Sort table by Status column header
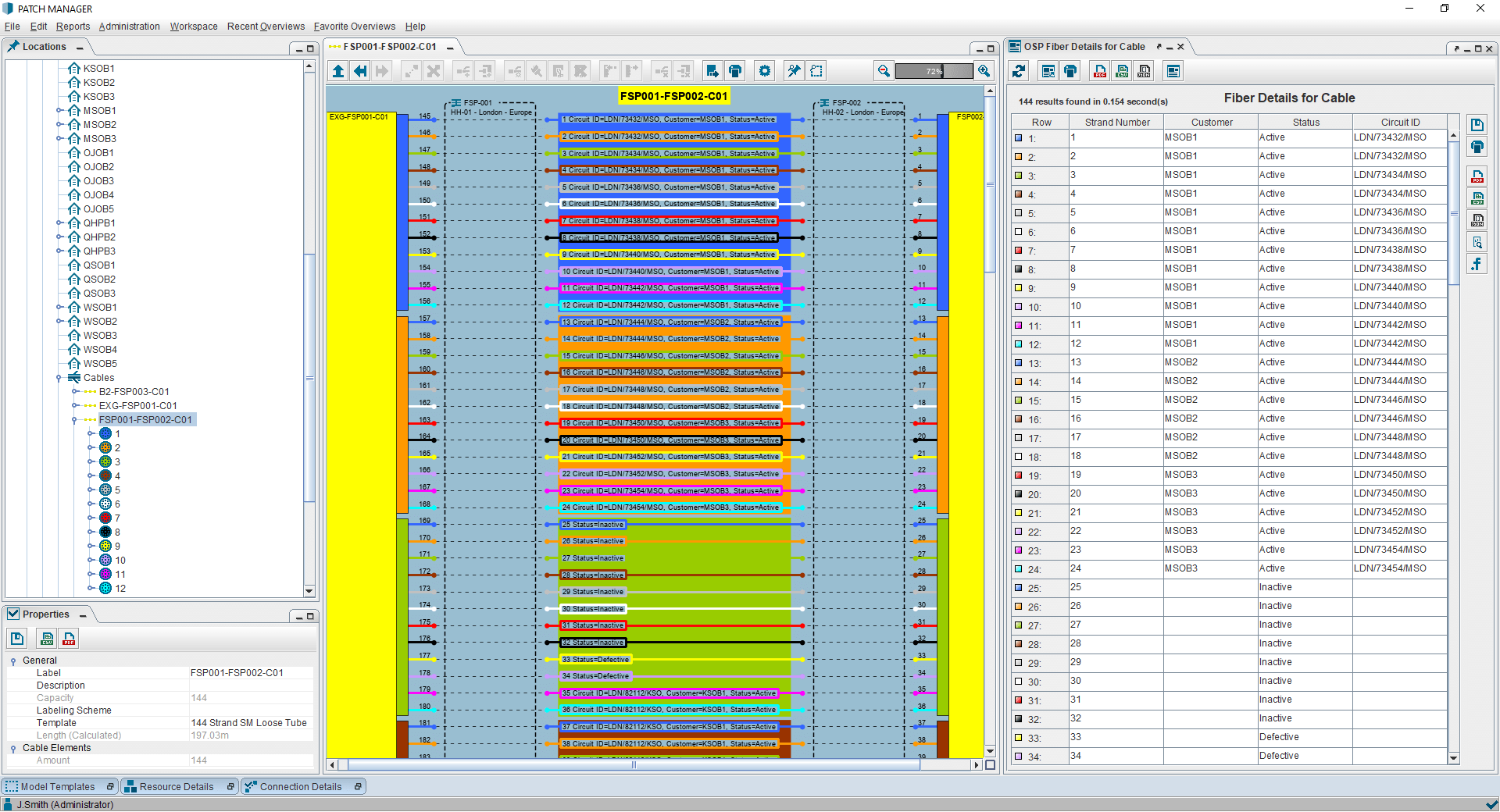 (x=1305, y=123)
